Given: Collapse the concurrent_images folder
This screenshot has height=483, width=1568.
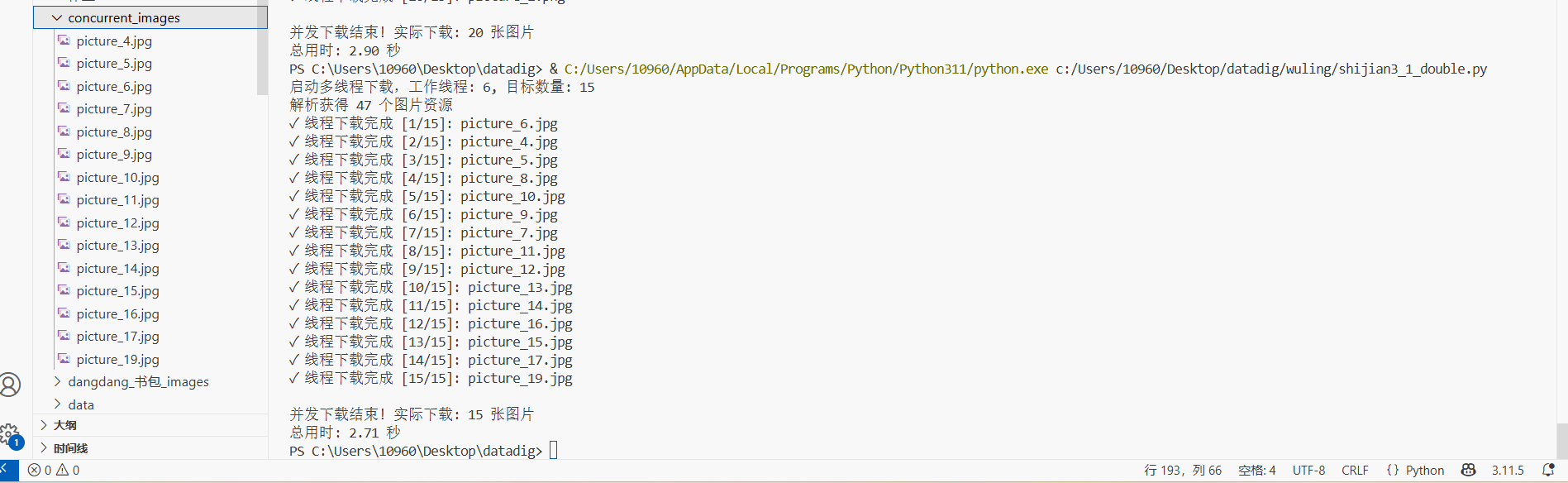Looking at the screenshot, I should coord(124,17).
